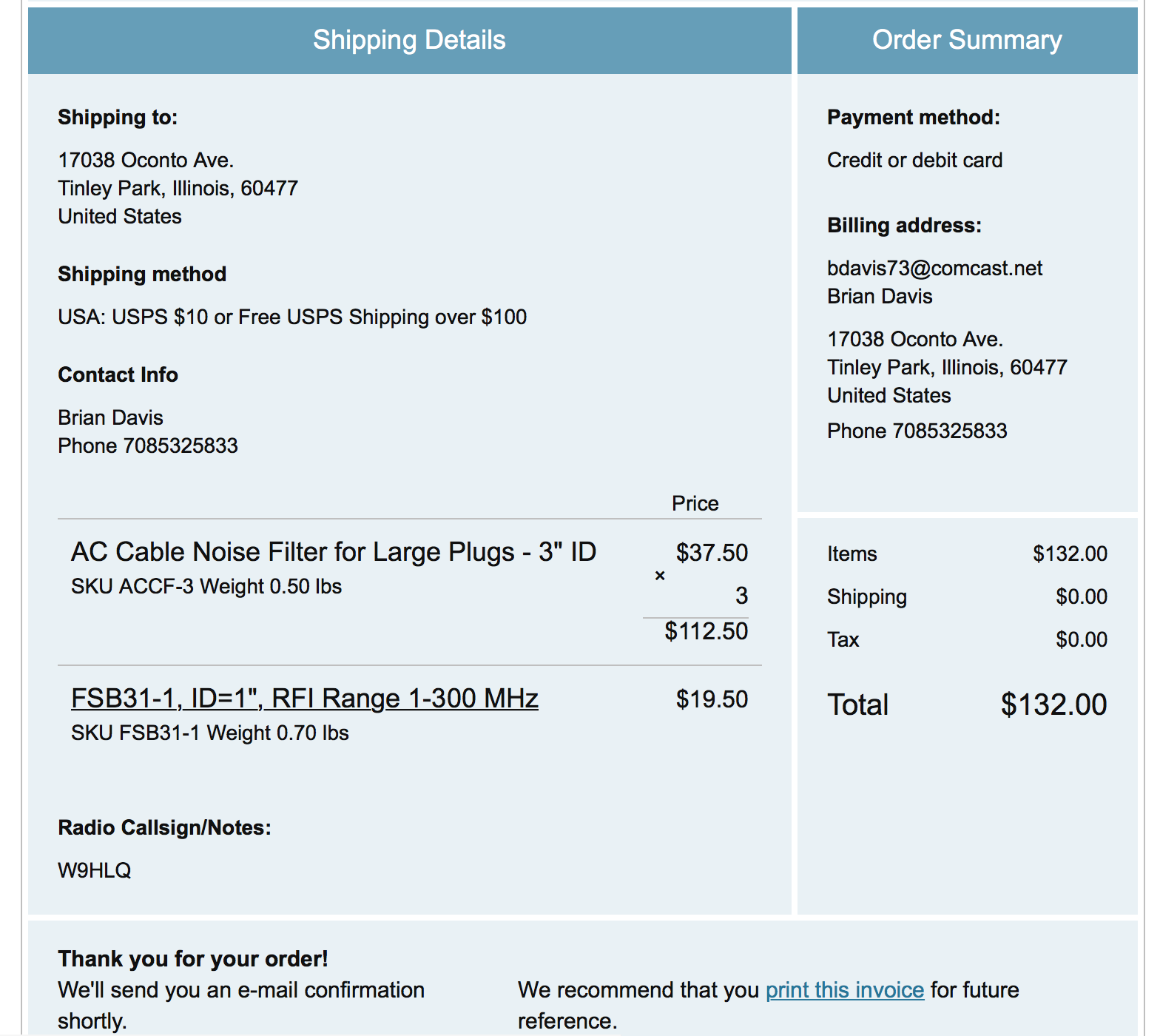1160x1036 pixels.
Task: Click the Shipping $0.00 amount in summary
Action: [x=1081, y=596]
